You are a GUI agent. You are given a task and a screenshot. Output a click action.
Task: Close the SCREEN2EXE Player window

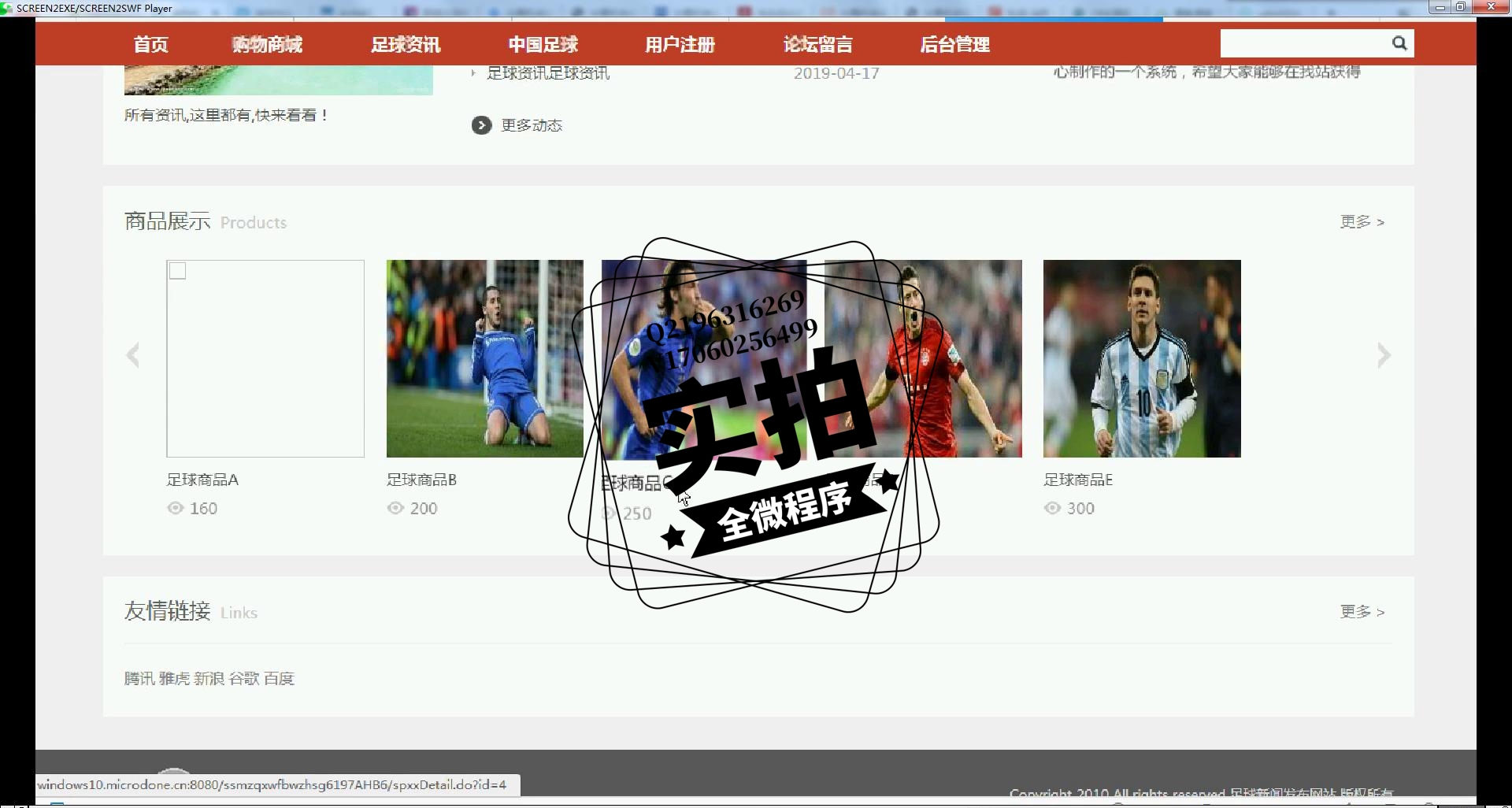pos(1491,8)
